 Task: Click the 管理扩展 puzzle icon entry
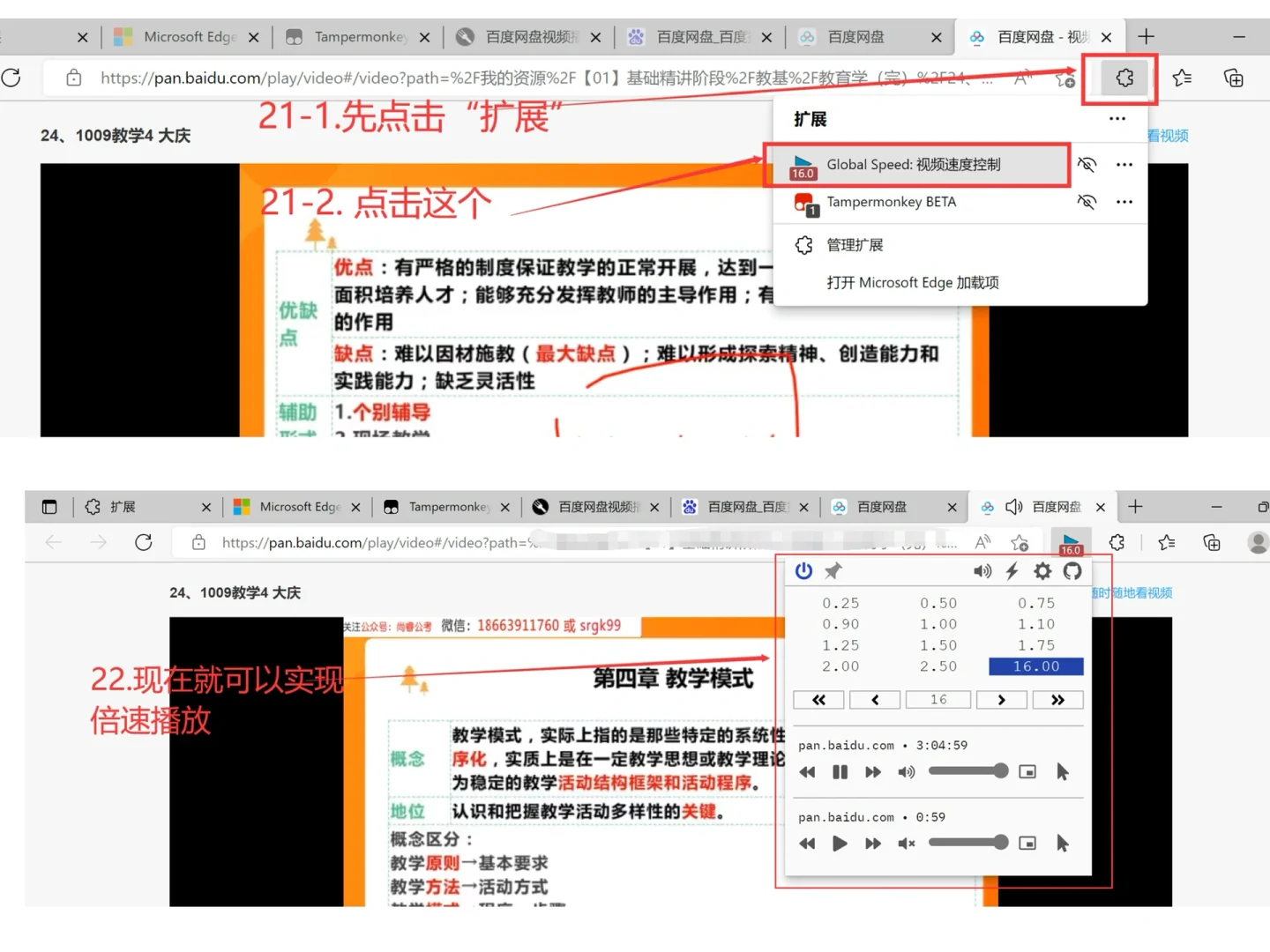click(803, 245)
